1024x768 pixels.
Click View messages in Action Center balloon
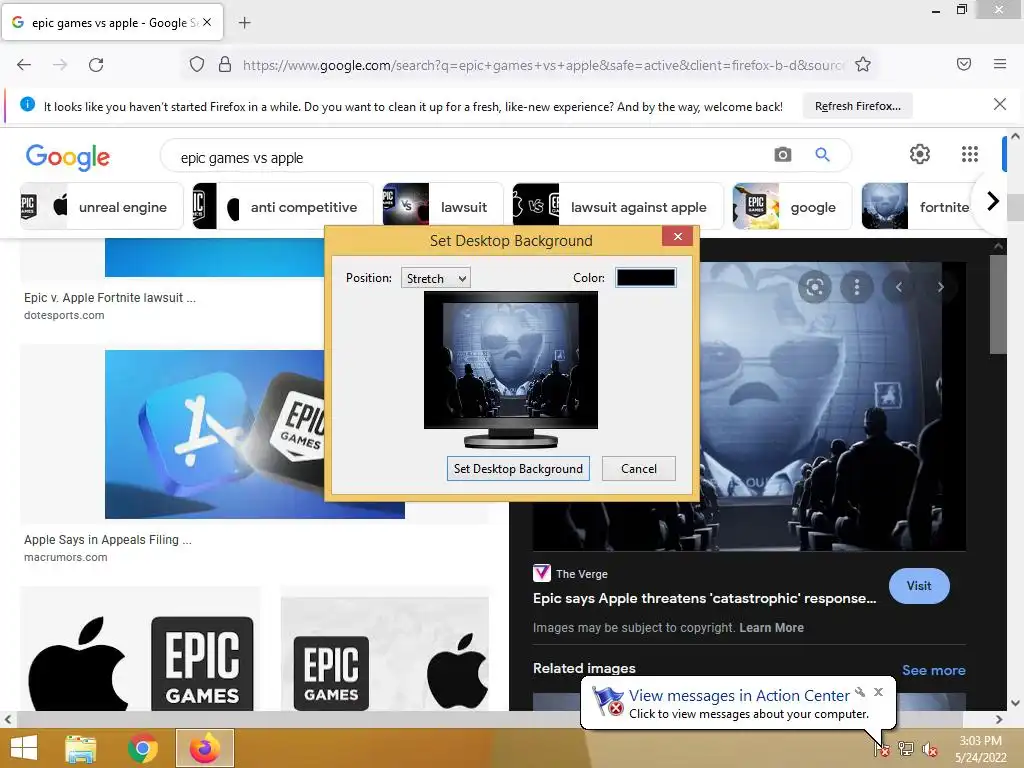point(739,696)
